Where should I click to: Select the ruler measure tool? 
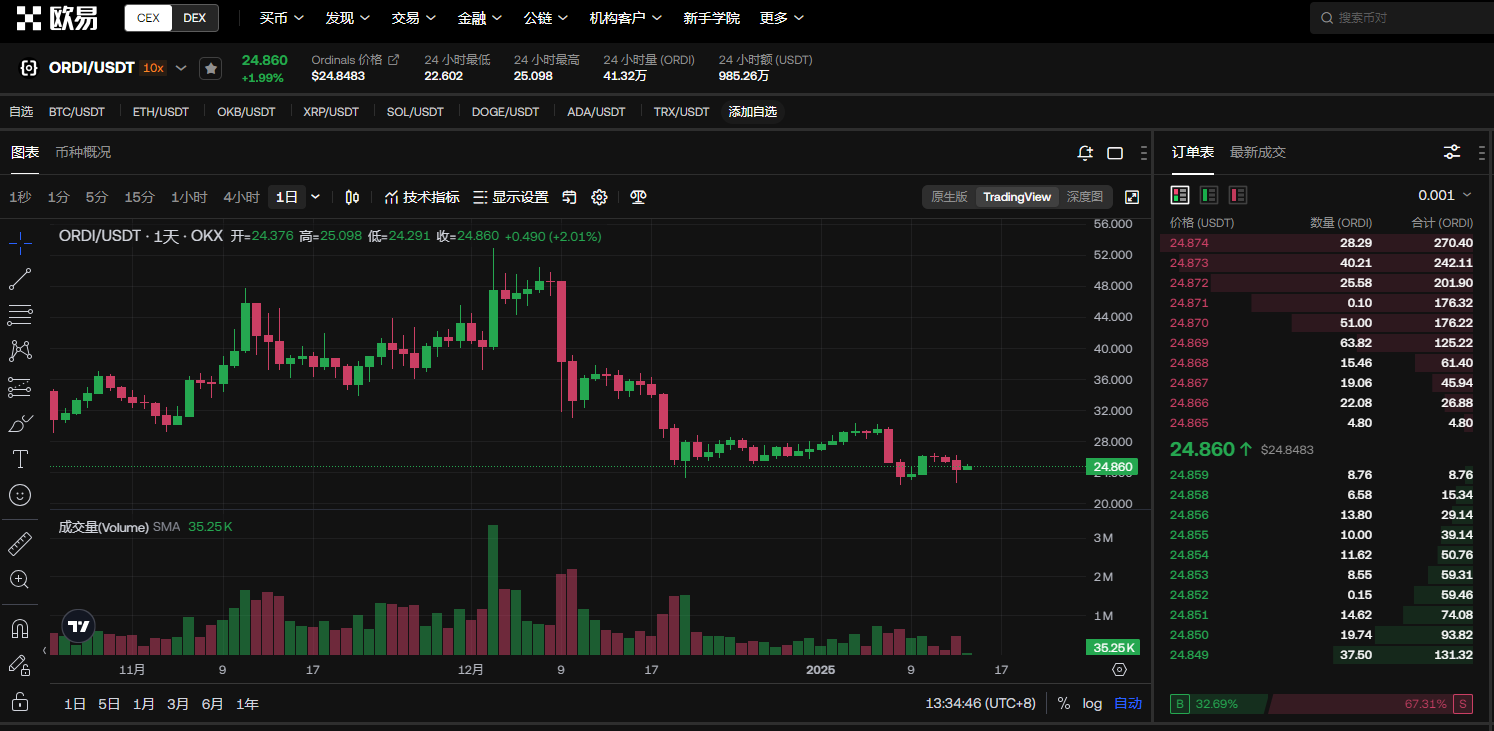coord(20,544)
